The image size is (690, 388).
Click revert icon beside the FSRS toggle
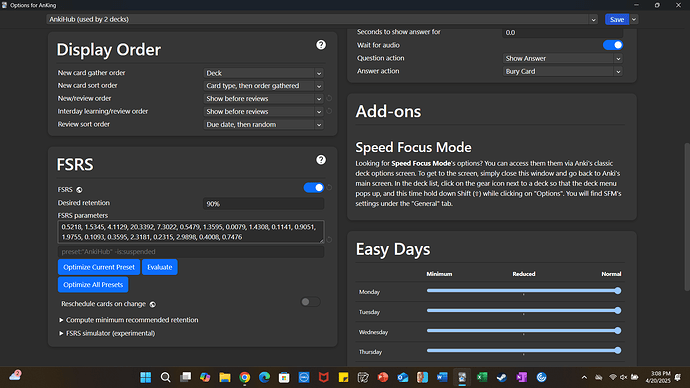pyautogui.click(x=329, y=187)
